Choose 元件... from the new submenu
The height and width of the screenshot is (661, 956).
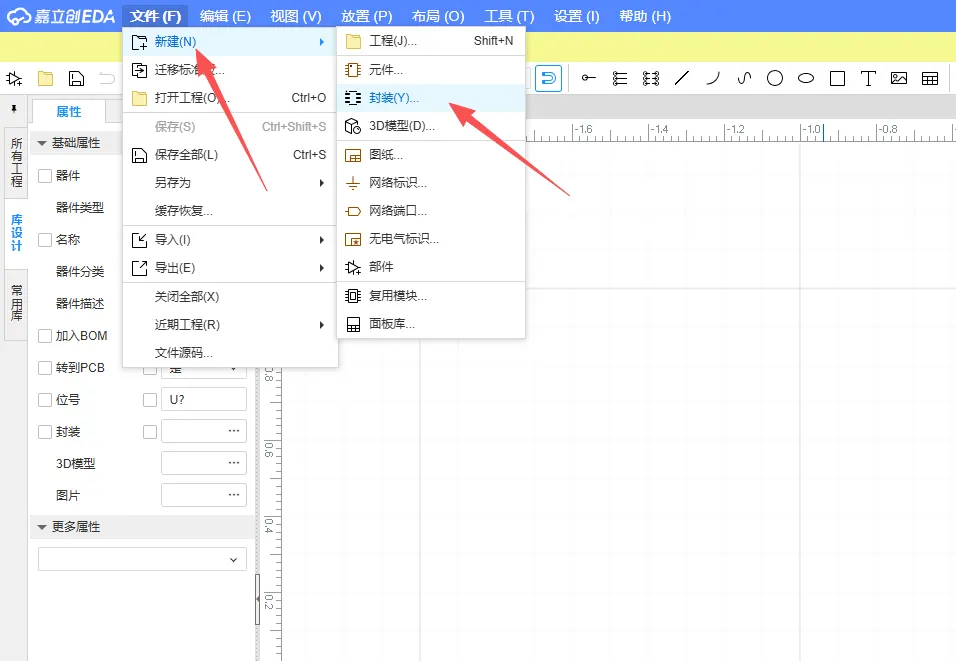[x=430, y=70]
